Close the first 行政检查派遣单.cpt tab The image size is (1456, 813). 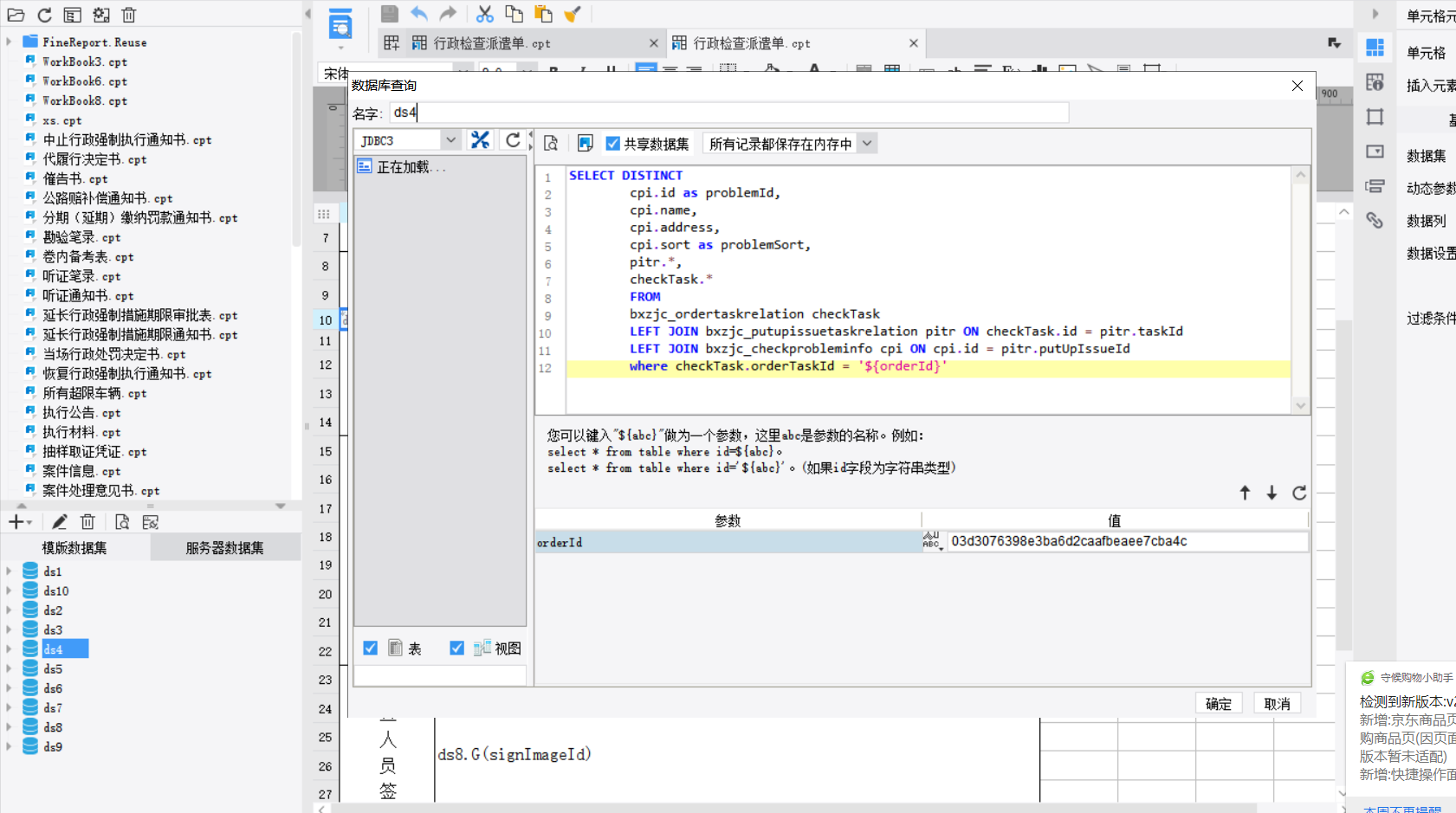pos(654,43)
